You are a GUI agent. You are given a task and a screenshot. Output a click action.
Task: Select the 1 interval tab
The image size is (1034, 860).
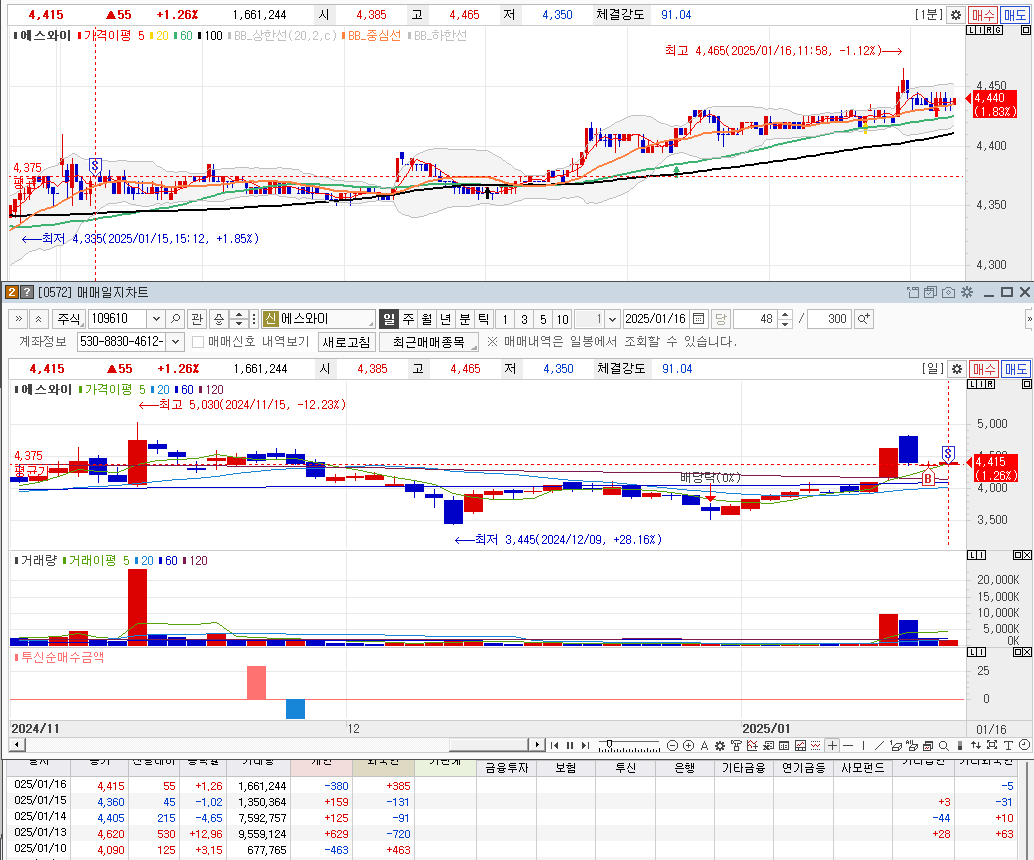(505, 319)
